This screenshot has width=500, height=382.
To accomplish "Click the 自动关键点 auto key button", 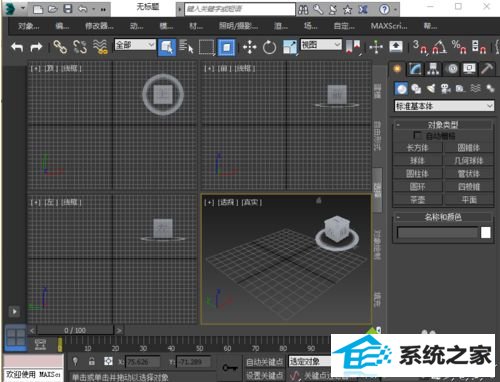I will click(265, 362).
